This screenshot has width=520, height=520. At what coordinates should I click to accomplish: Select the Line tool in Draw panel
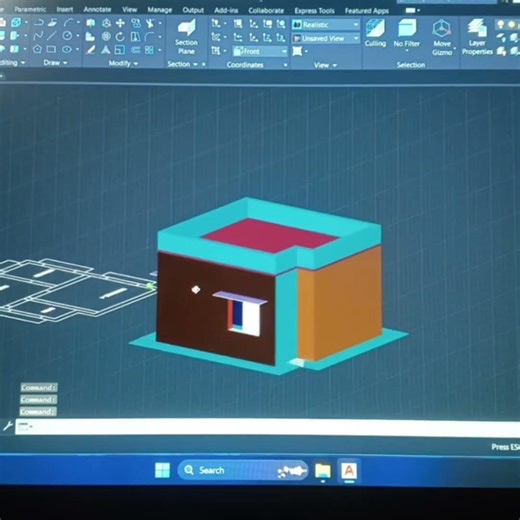51,36
